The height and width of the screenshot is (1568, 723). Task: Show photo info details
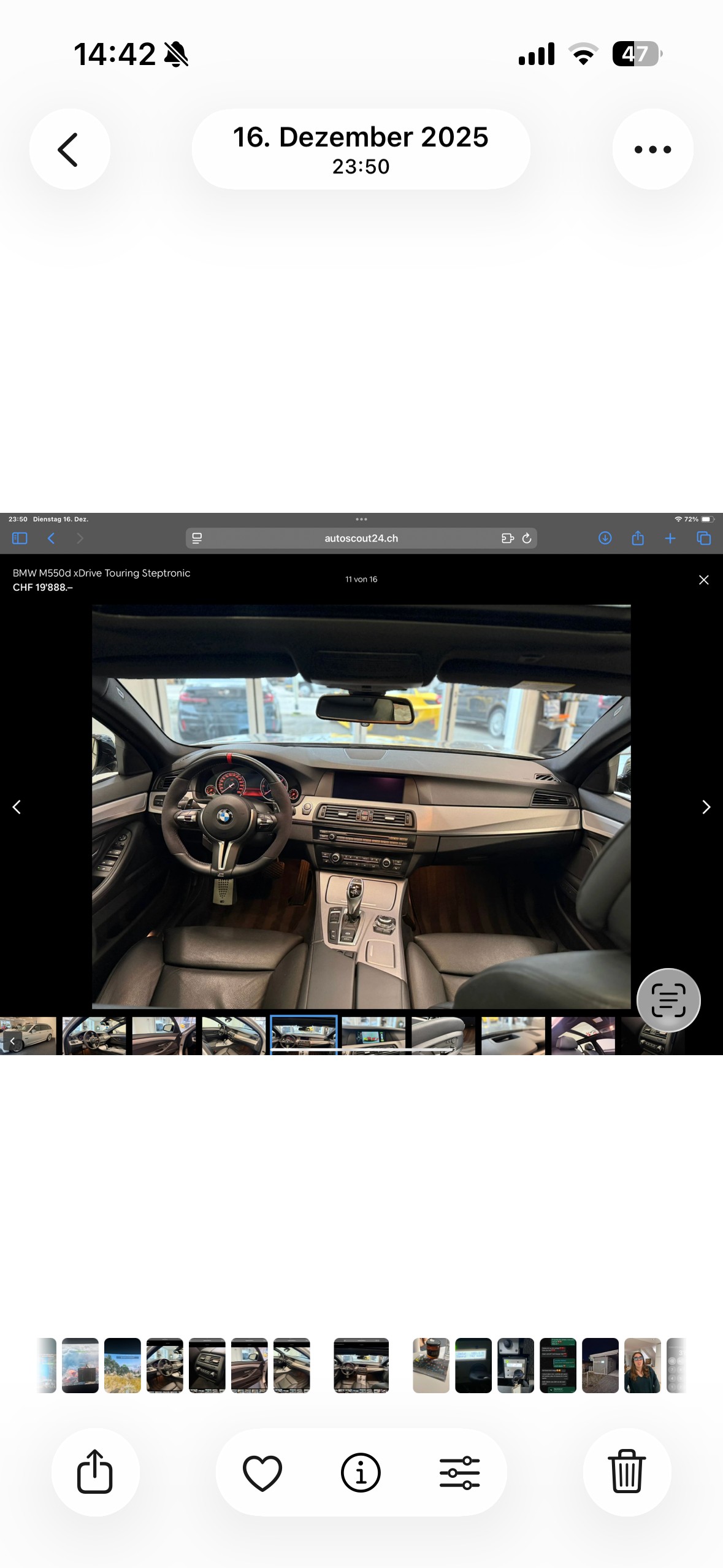[x=361, y=1472]
